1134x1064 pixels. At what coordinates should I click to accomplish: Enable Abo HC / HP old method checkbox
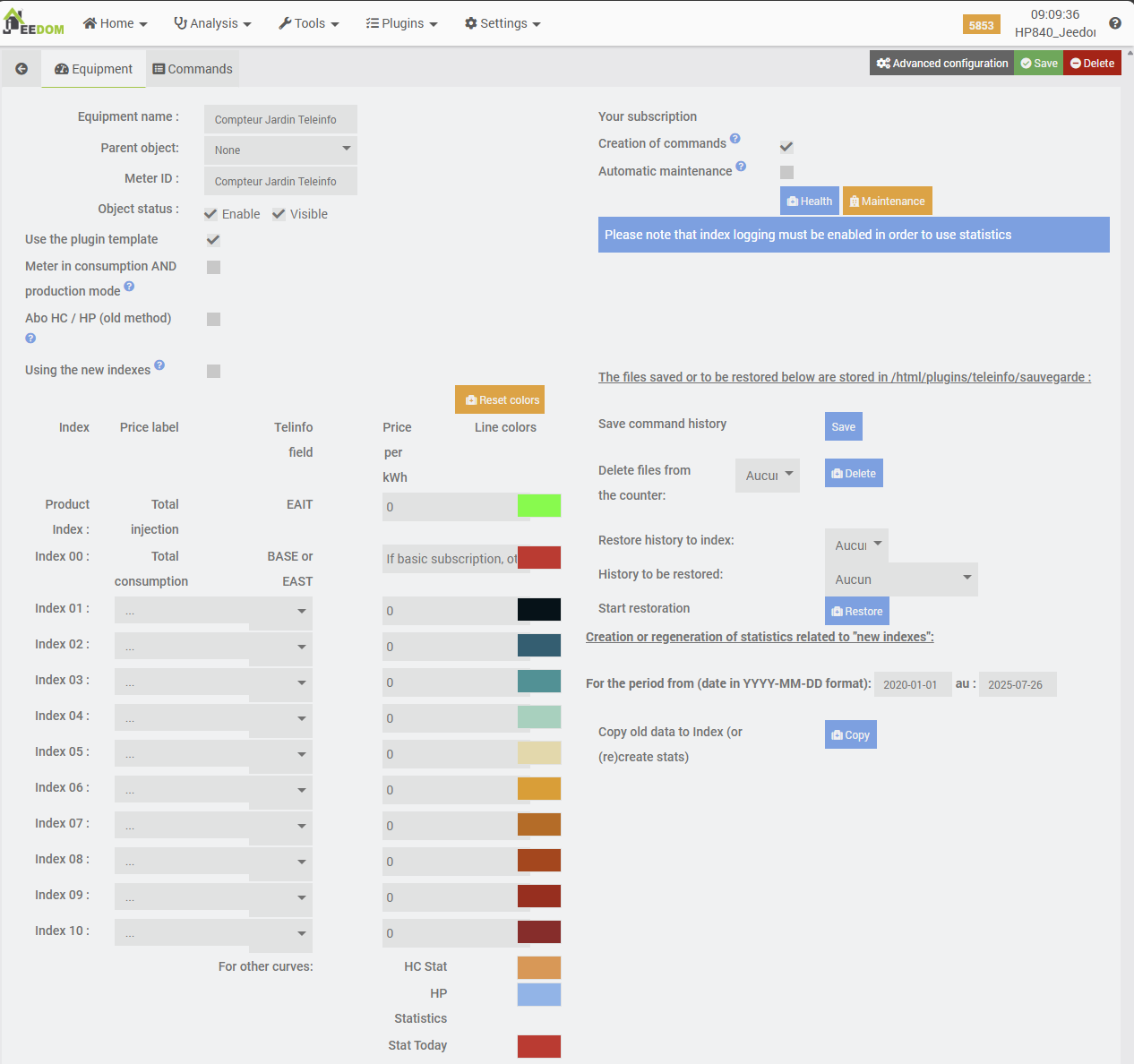pyautogui.click(x=213, y=320)
